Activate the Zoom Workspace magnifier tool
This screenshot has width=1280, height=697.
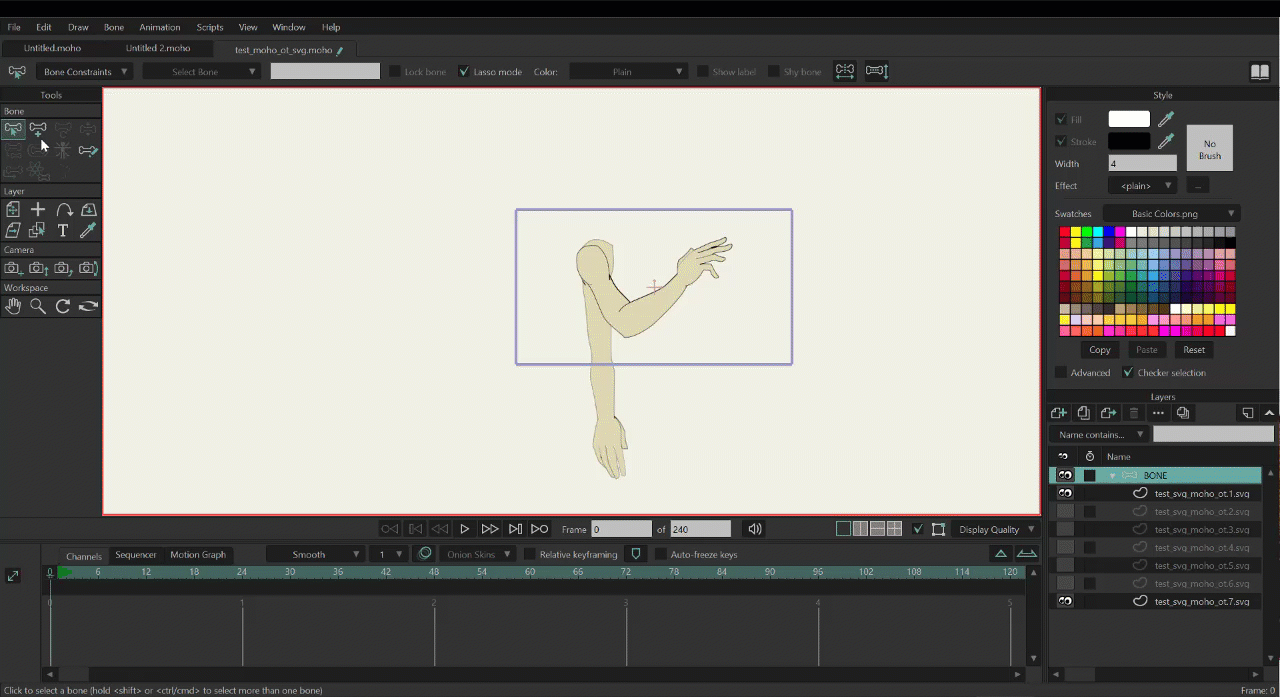[x=38, y=307]
